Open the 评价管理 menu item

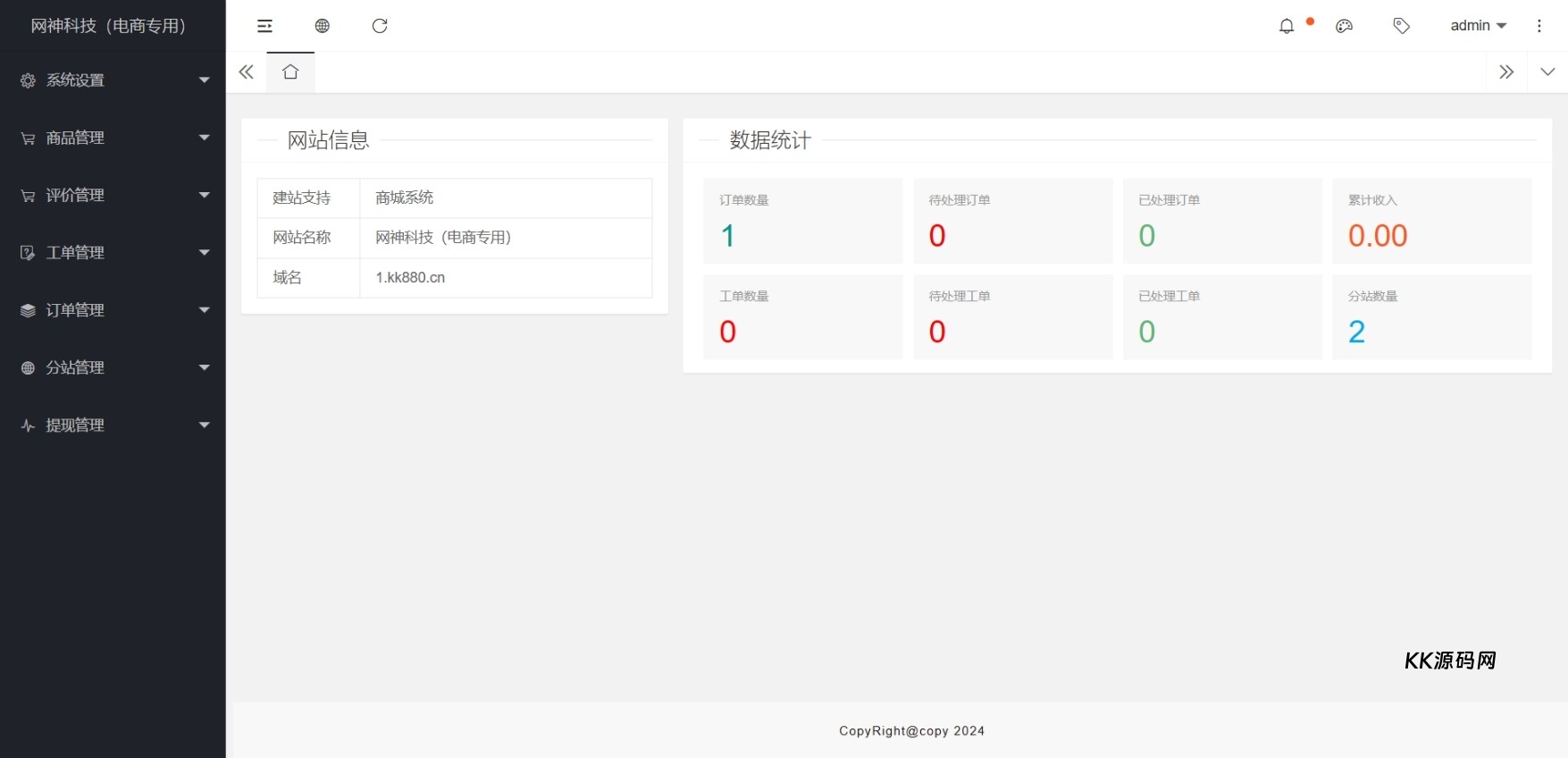coord(113,195)
